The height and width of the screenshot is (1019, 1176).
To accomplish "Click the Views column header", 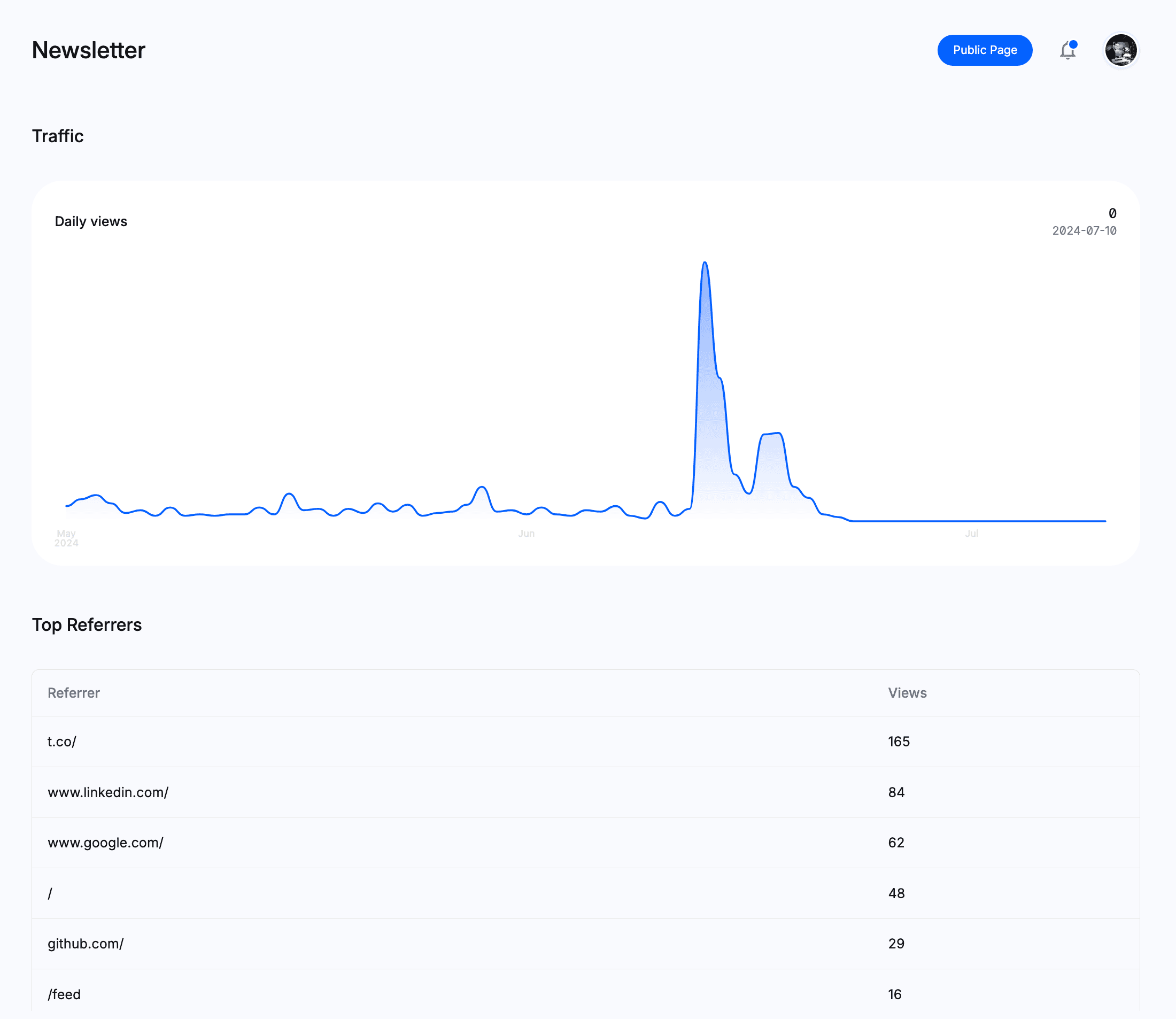I will coord(908,692).
